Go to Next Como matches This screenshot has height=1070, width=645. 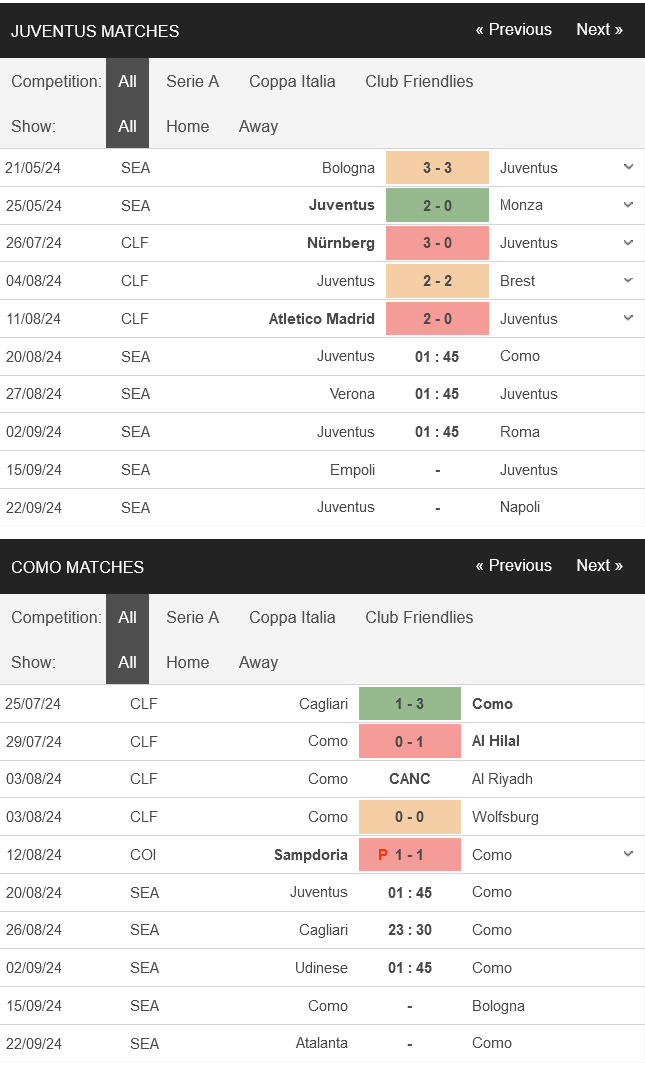point(599,565)
